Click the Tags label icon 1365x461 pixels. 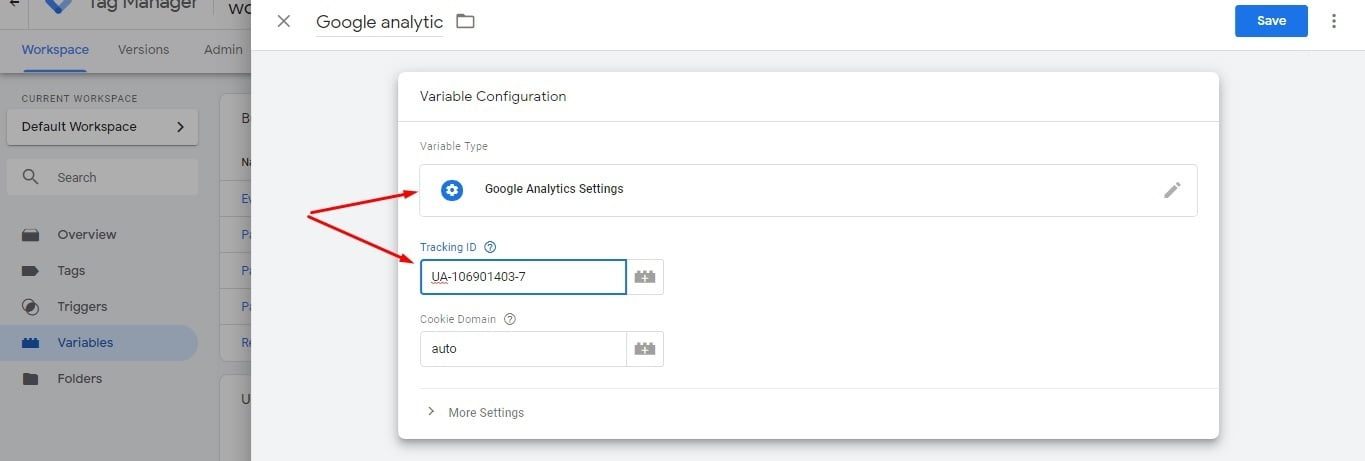(x=30, y=271)
